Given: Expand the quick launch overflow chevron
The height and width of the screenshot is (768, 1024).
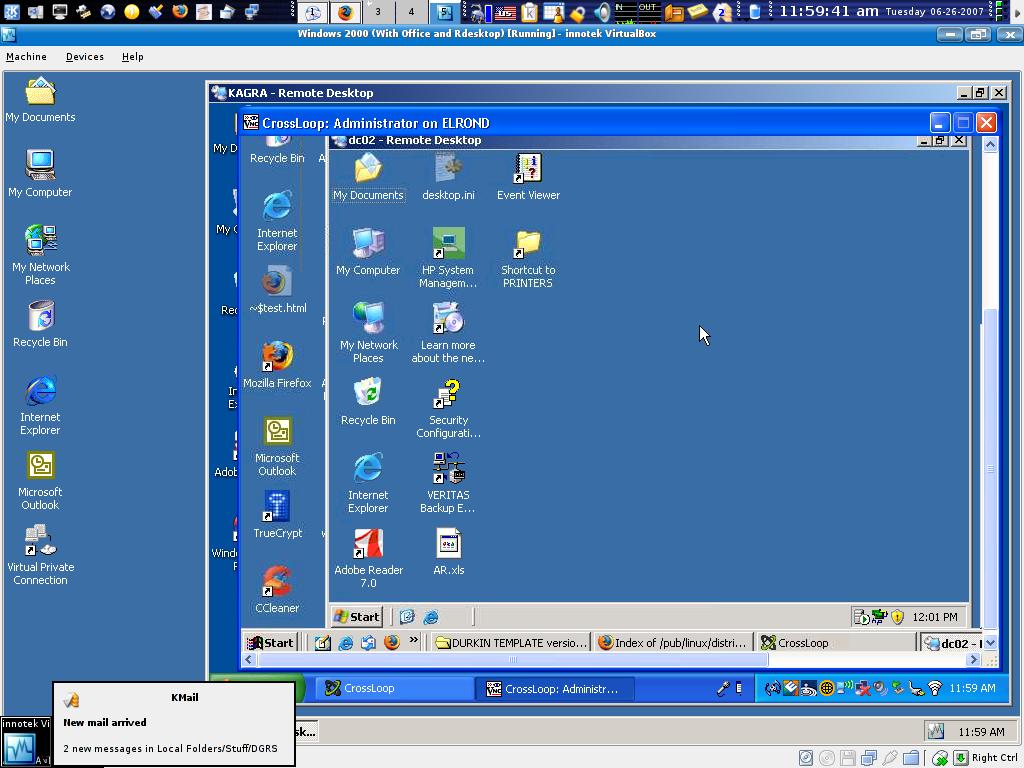Looking at the screenshot, I should tap(413, 642).
